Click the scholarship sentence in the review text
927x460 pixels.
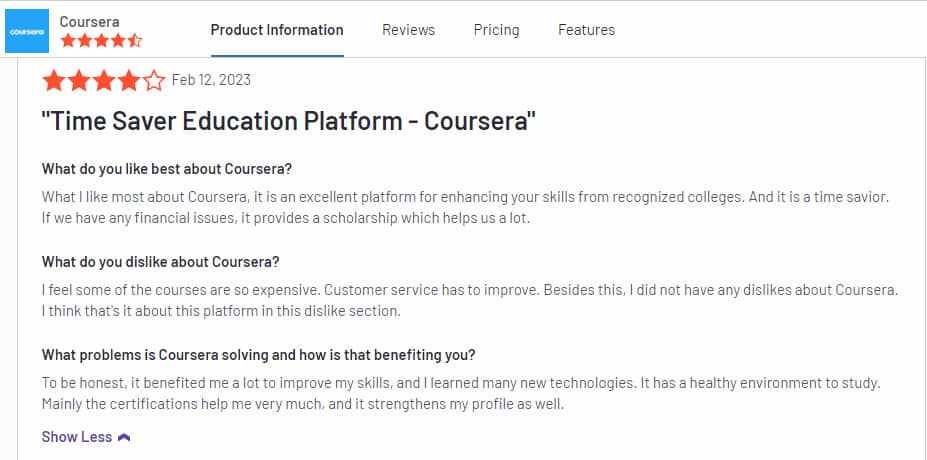(287, 218)
